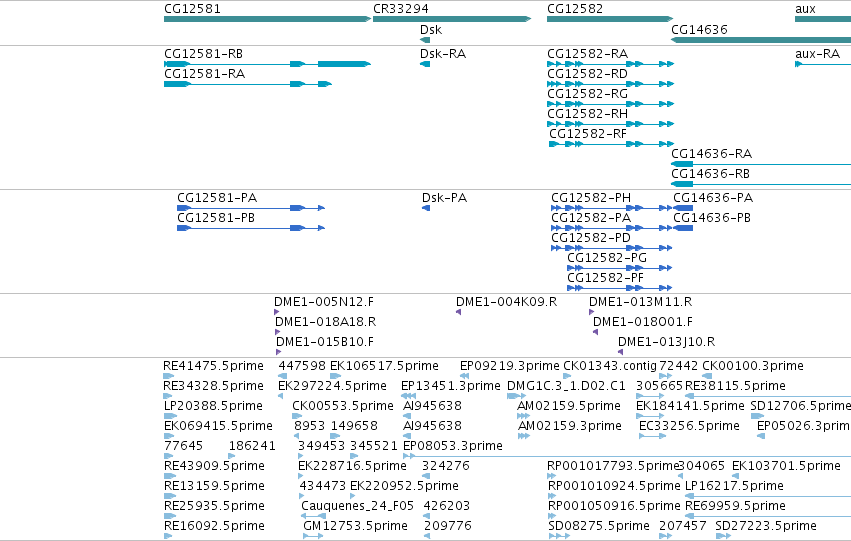This screenshot has height=541, width=851.
Task: Click the Dsk-RA transcript label
Action: pyautogui.click(x=443, y=54)
